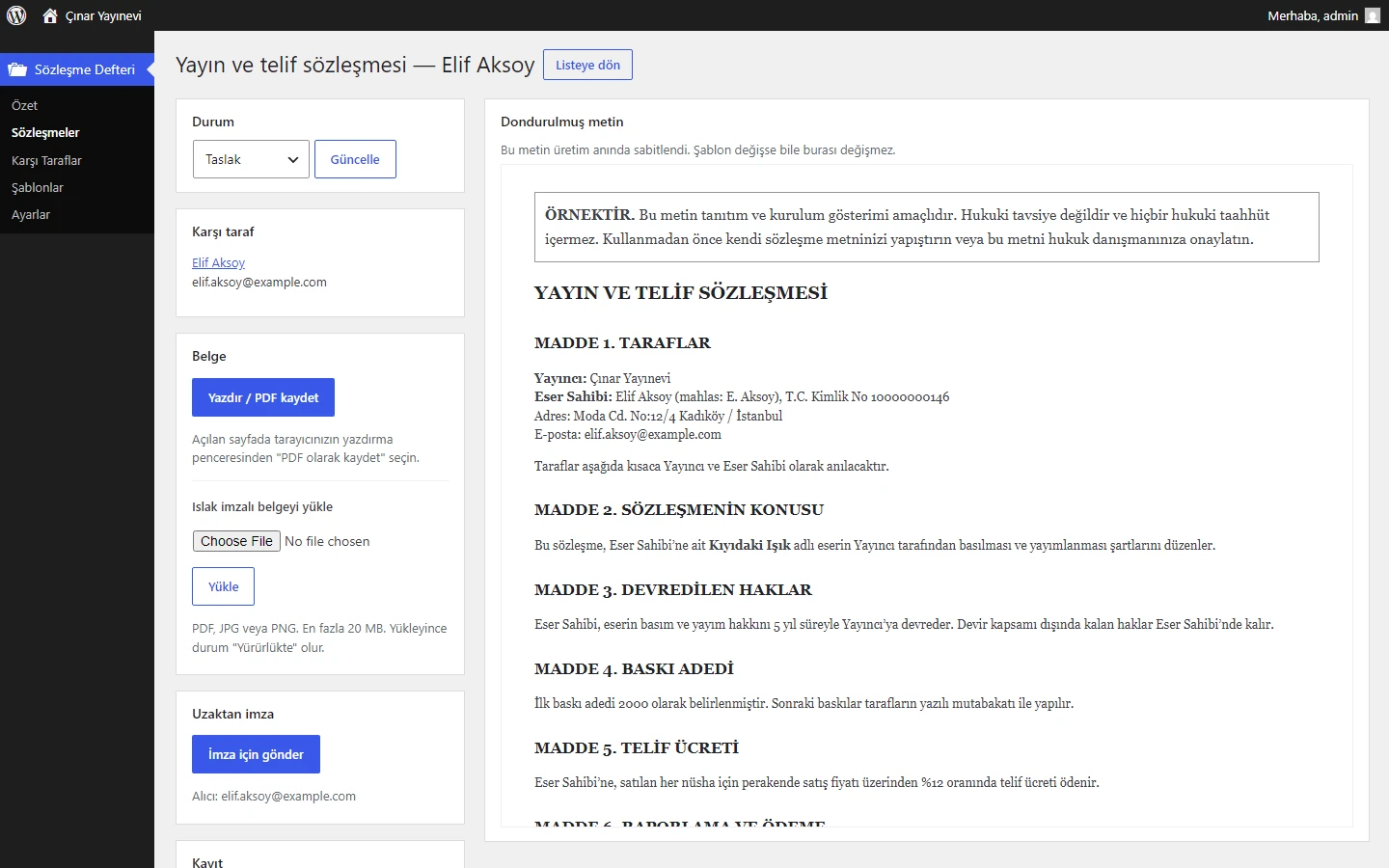
Task: Open the Ayarlar settings page
Action: pos(31,214)
